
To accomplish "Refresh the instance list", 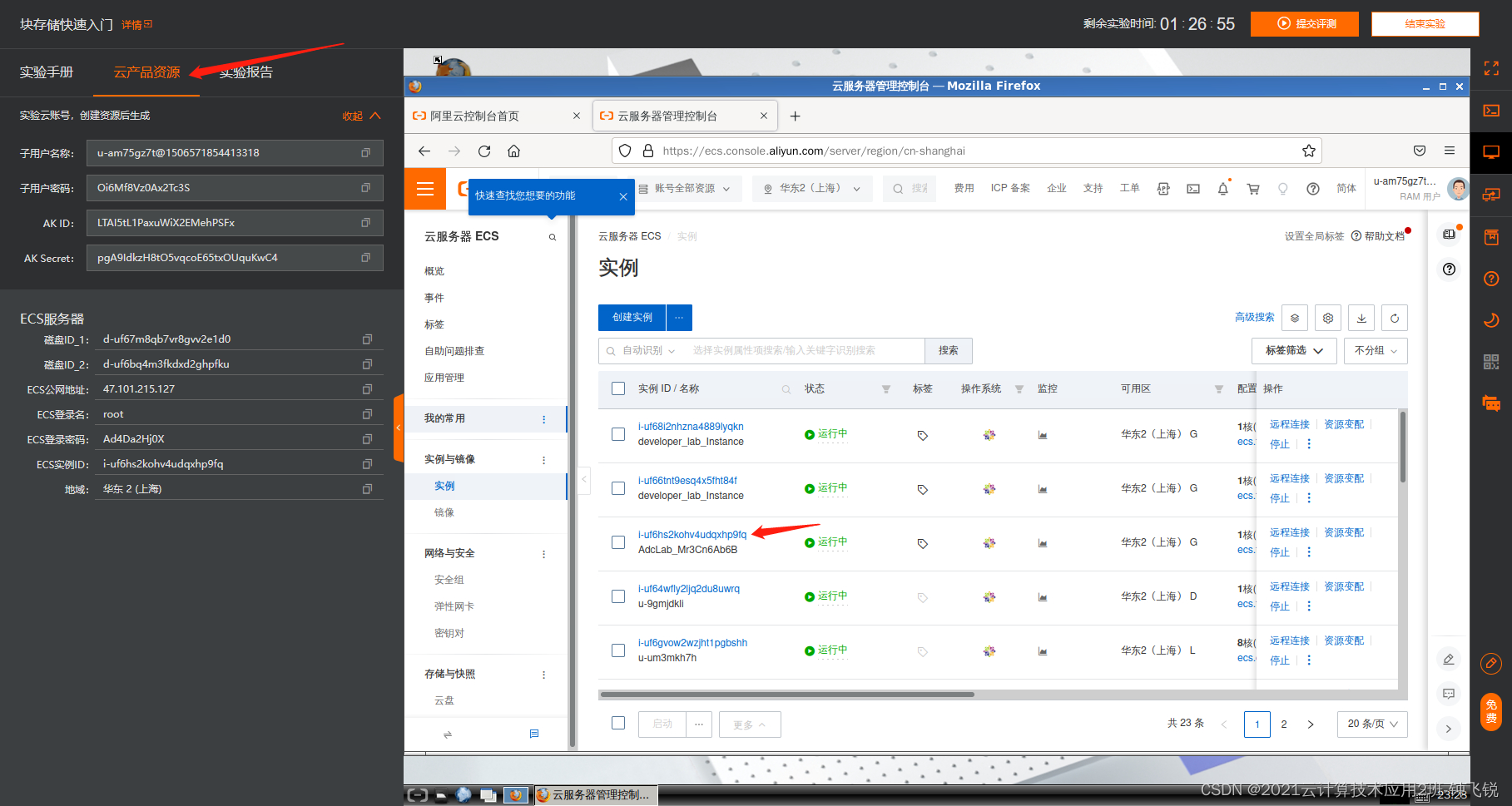I will pos(1395,318).
